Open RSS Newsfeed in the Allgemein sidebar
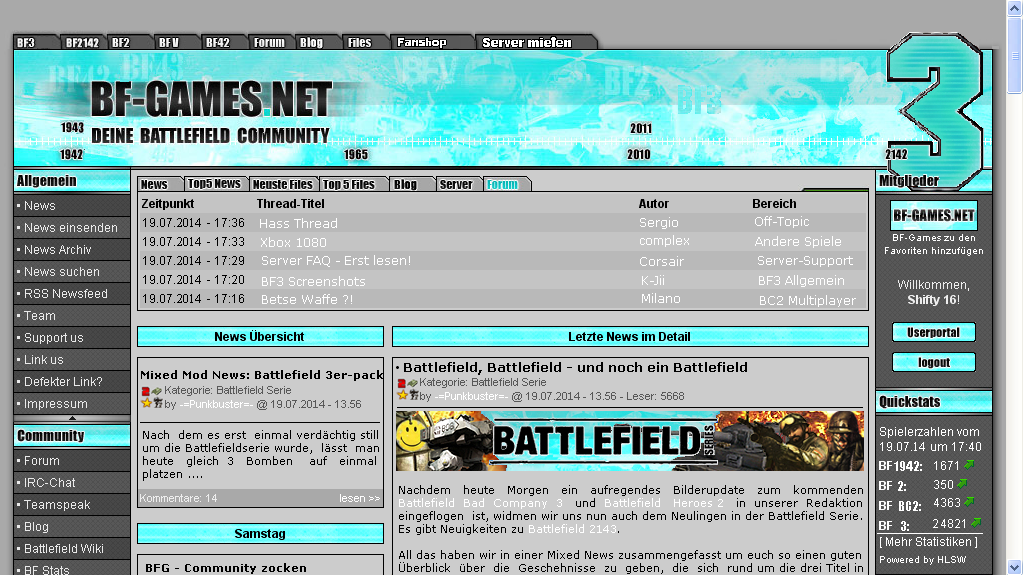The height and width of the screenshot is (575, 1024). coord(66,294)
